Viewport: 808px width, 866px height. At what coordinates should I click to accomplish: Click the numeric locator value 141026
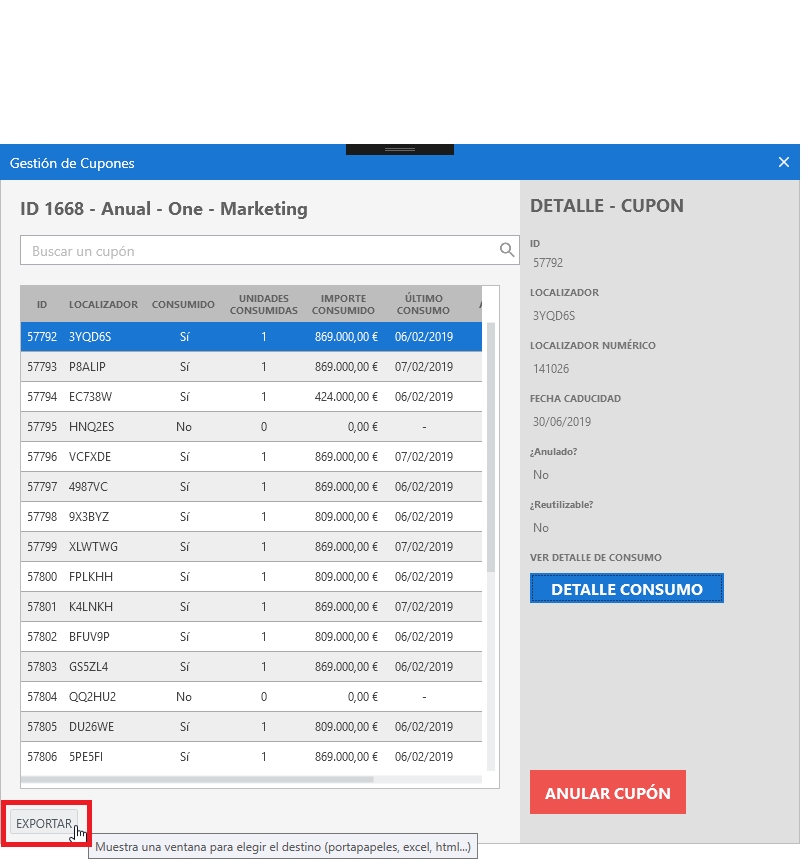pyautogui.click(x=551, y=369)
